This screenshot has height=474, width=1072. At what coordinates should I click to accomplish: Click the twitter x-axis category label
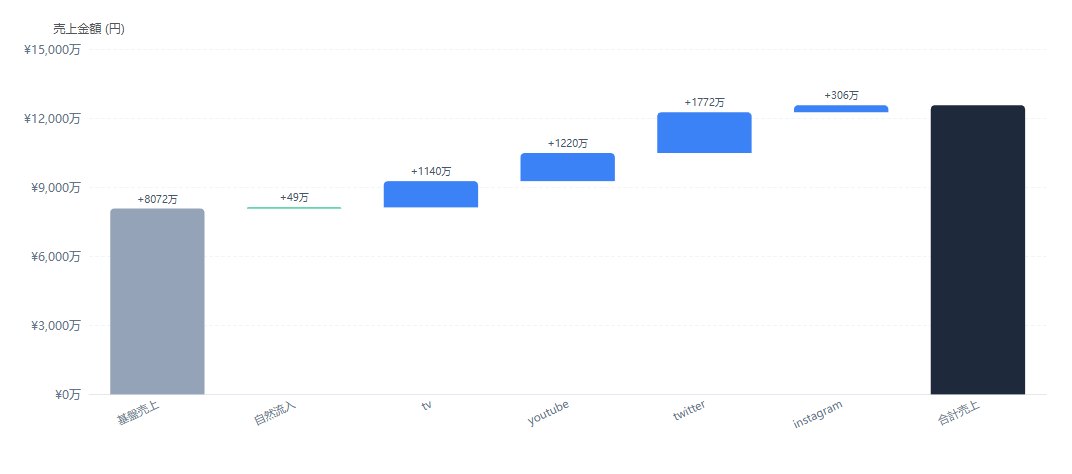[x=689, y=411]
